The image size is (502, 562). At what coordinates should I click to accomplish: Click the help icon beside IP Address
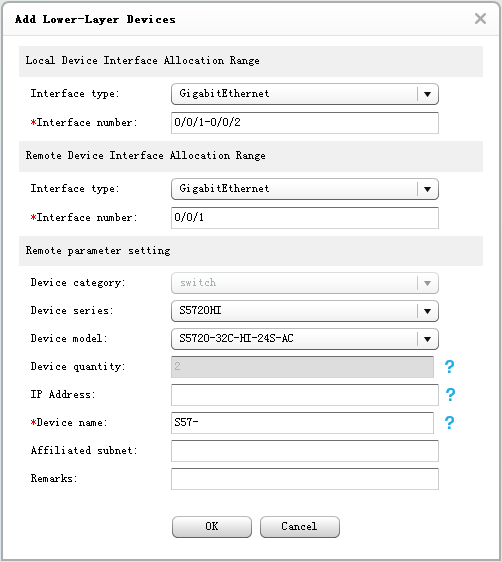pos(450,394)
